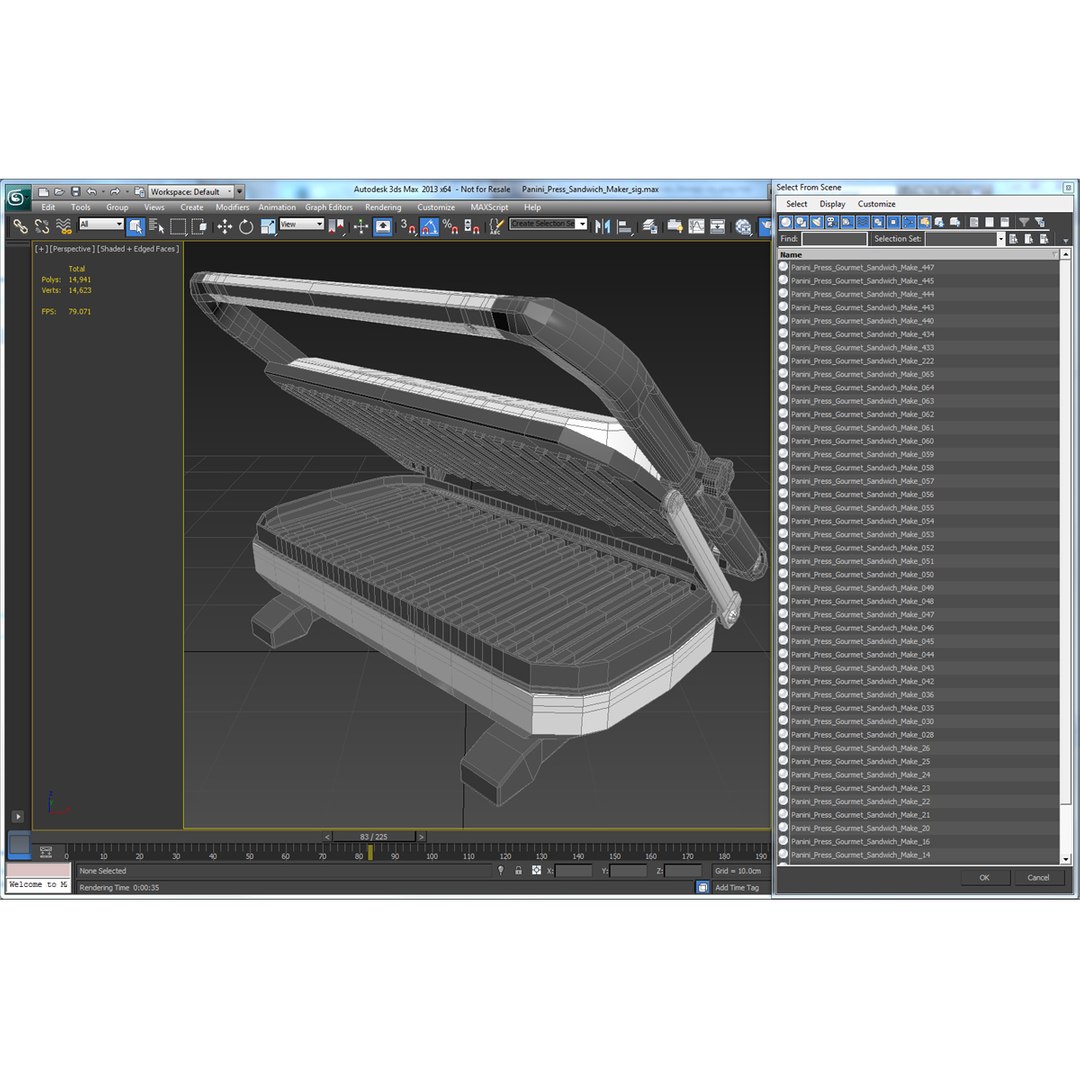Click the Select and Manipulate icon
This screenshot has width=1080, height=1080.
click(361, 226)
